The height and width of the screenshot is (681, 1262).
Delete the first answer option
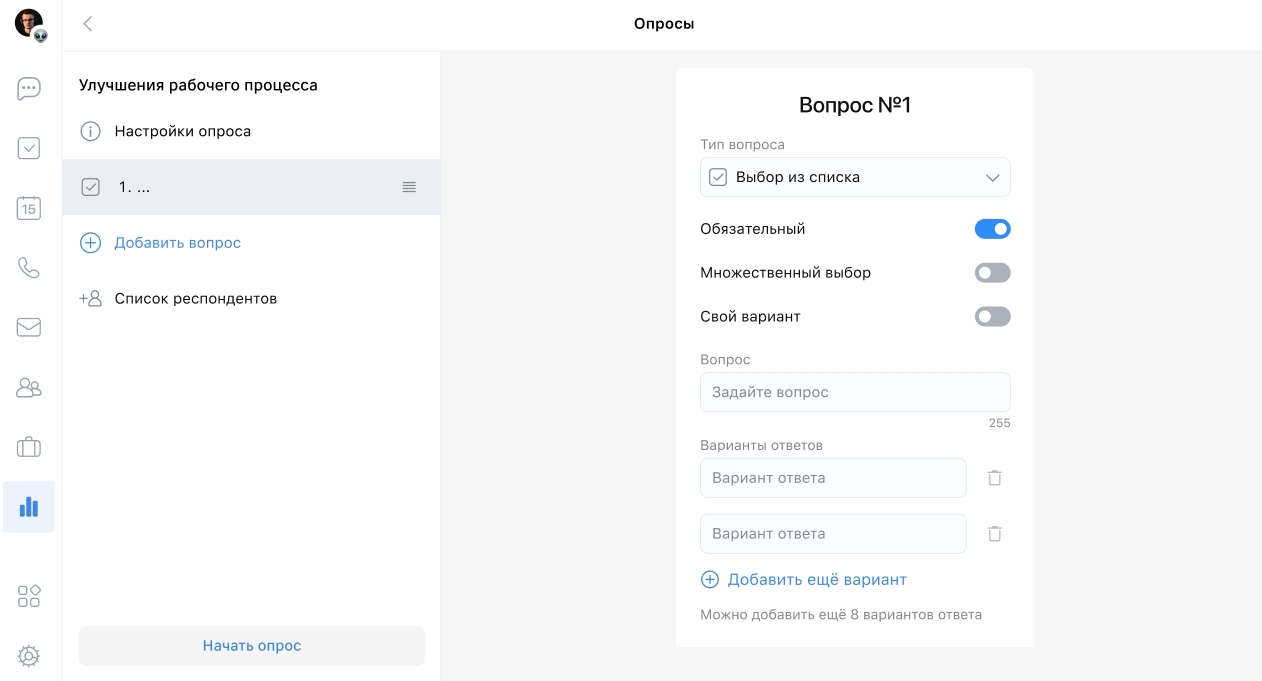(x=994, y=478)
